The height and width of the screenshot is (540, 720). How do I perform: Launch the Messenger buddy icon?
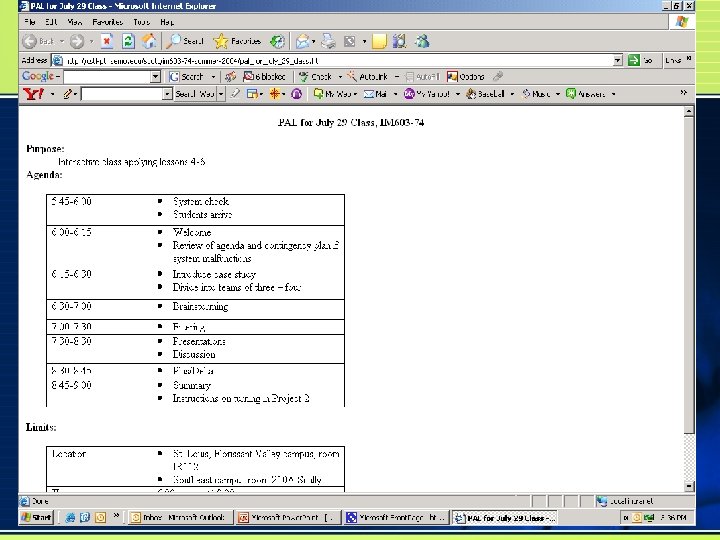pyautogui.click(x=422, y=41)
